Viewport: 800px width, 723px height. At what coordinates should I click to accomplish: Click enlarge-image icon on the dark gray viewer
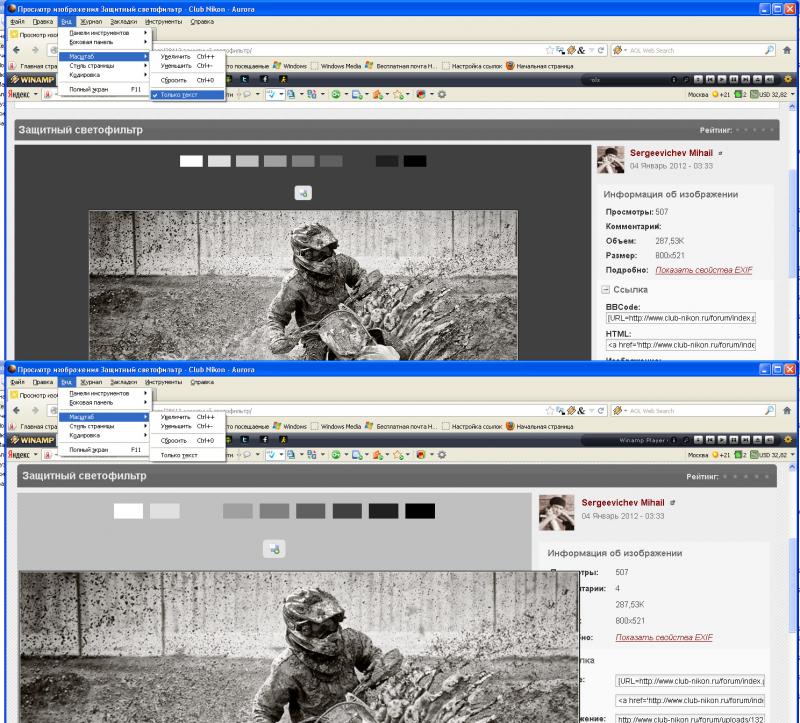coord(303,193)
